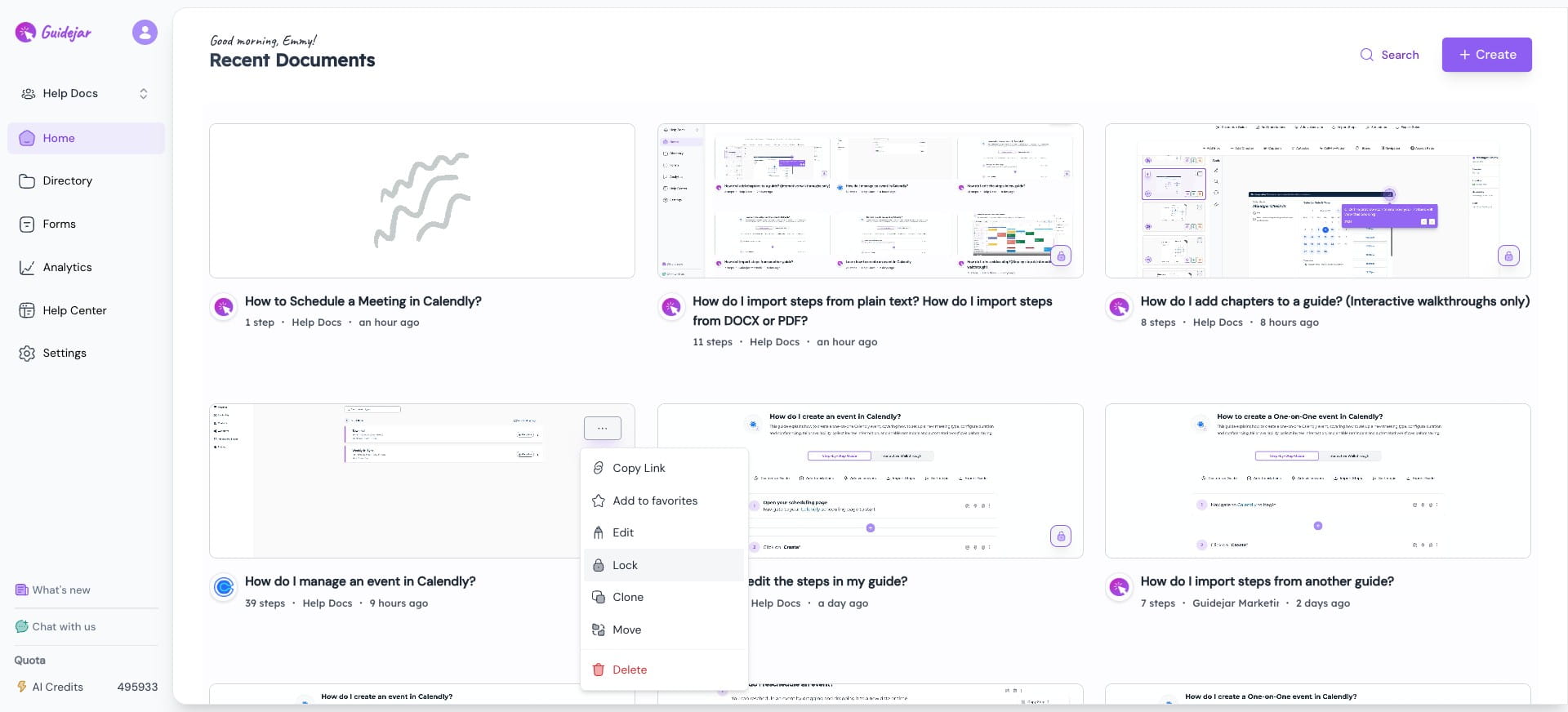This screenshot has height=712, width=1568.
Task: Click the Lock padlock icon in menu
Action: 599,565
